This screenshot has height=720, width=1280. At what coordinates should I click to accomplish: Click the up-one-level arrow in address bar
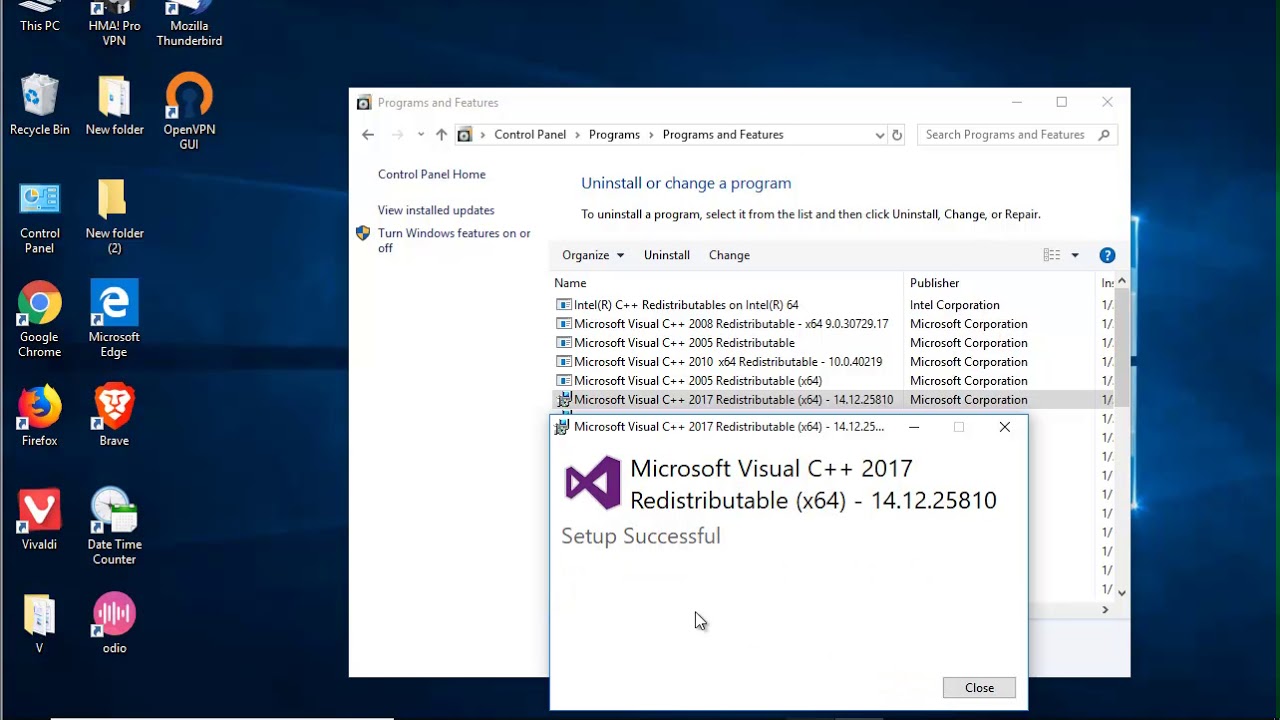pyautogui.click(x=441, y=135)
